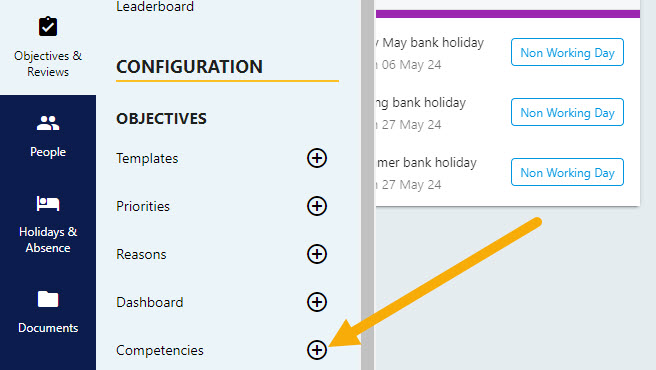Open Objectives & Reviews clipboard icon
656x370 pixels.
click(48, 27)
